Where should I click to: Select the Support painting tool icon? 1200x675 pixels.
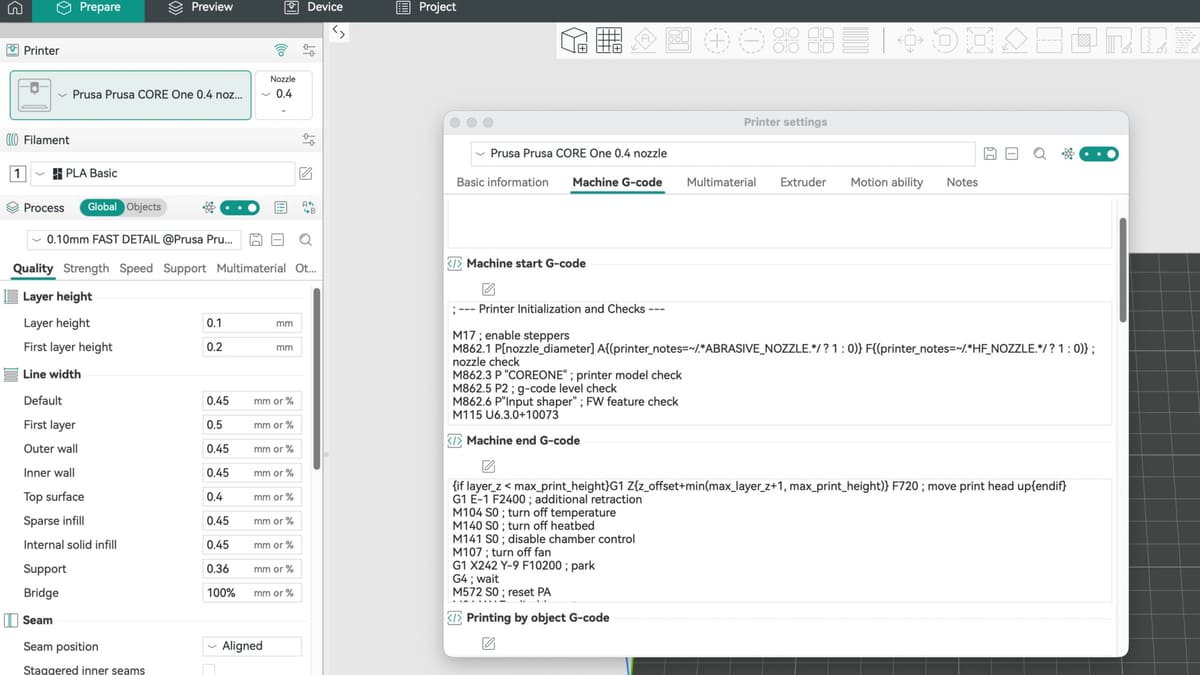1119,41
